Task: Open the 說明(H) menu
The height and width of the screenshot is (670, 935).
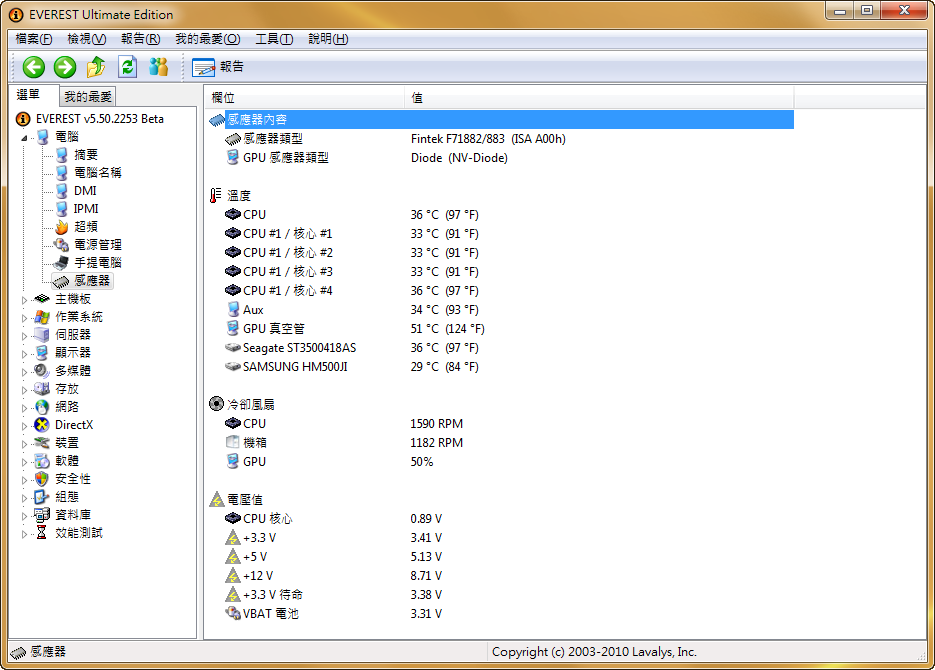Action: coord(328,39)
